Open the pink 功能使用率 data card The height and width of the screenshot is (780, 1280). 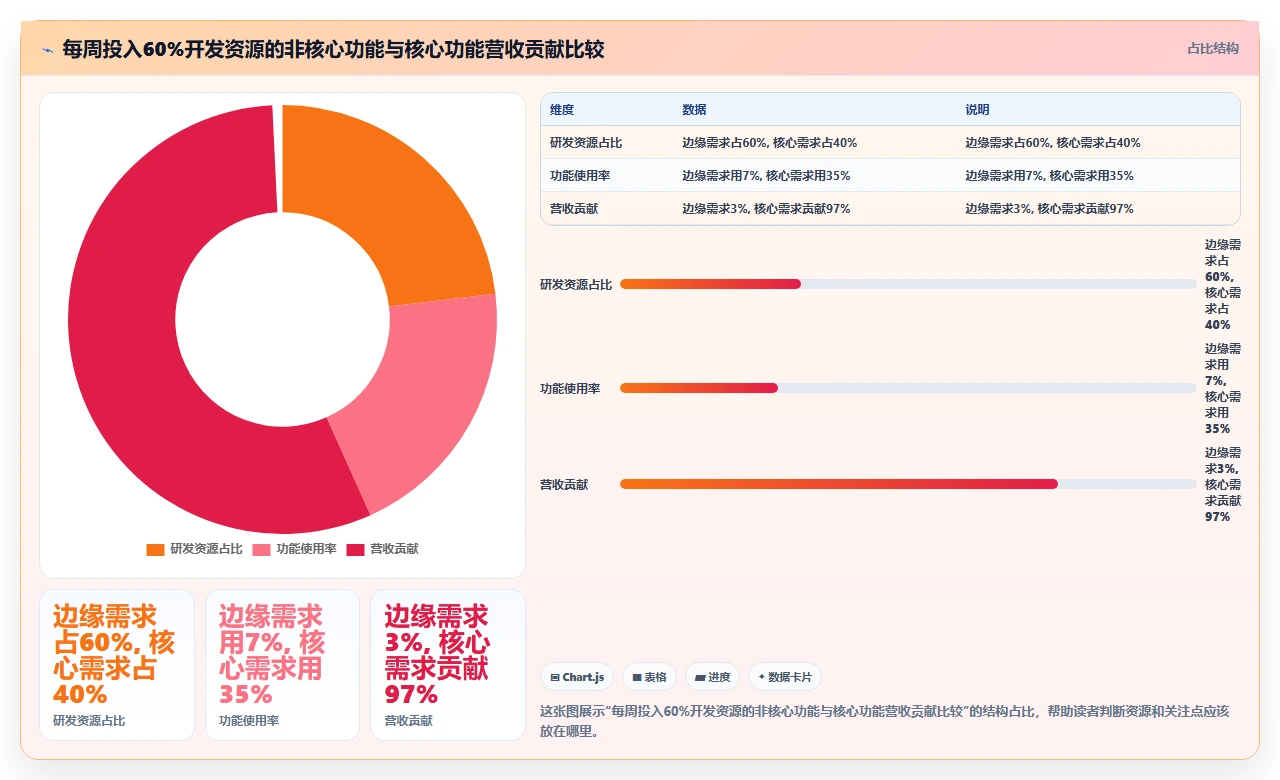[x=282, y=665]
